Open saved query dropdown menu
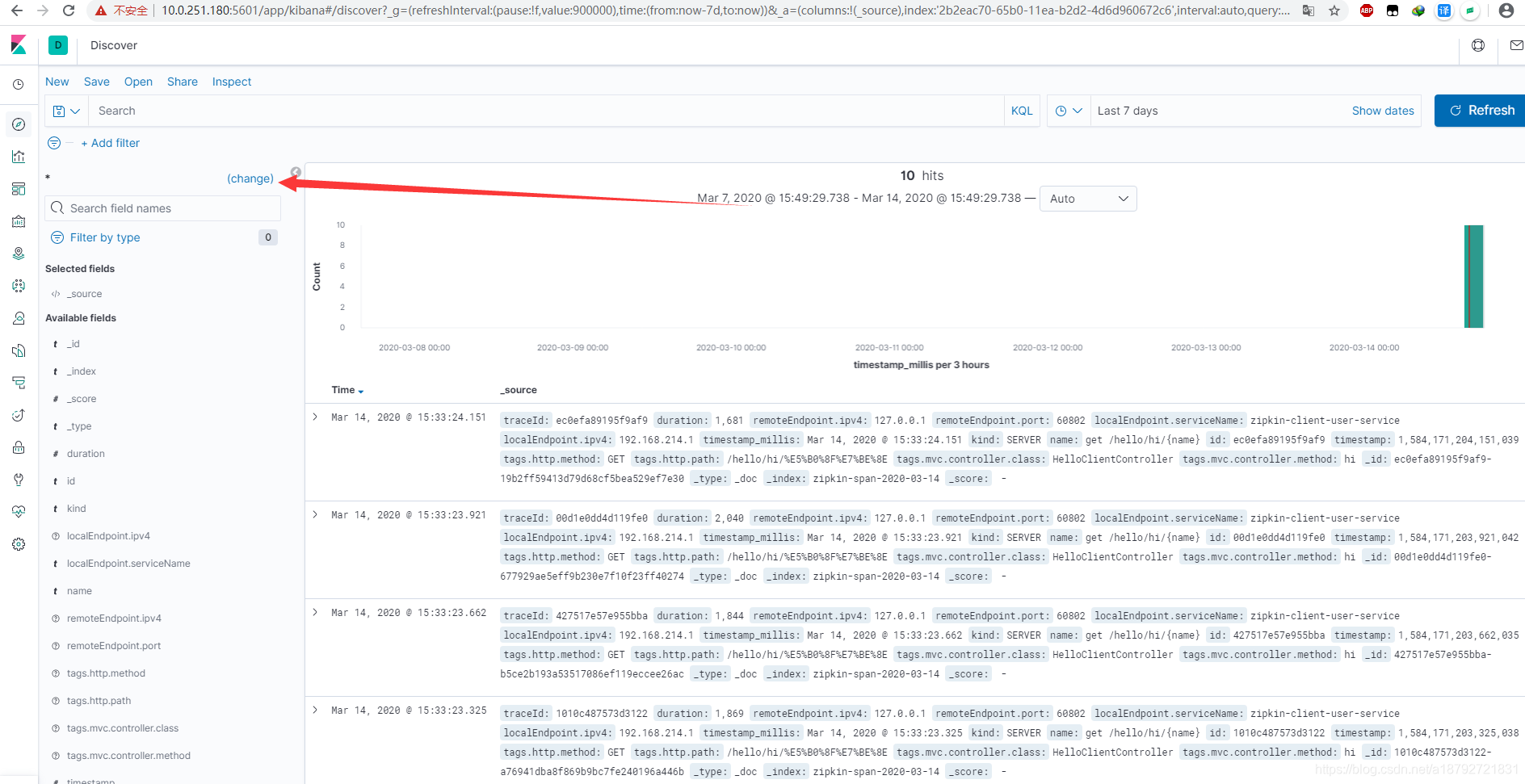The height and width of the screenshot is (784, 1525). tap(66, 111)
